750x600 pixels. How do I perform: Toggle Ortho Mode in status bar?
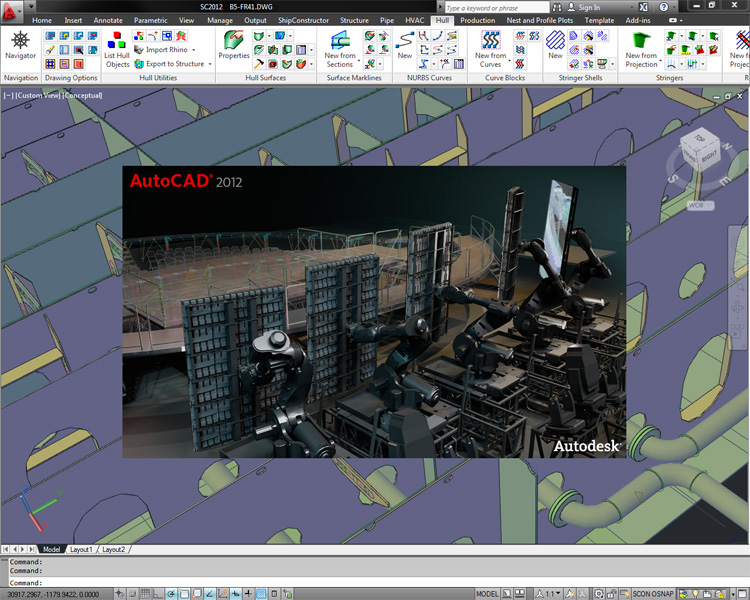click(157, 594)
